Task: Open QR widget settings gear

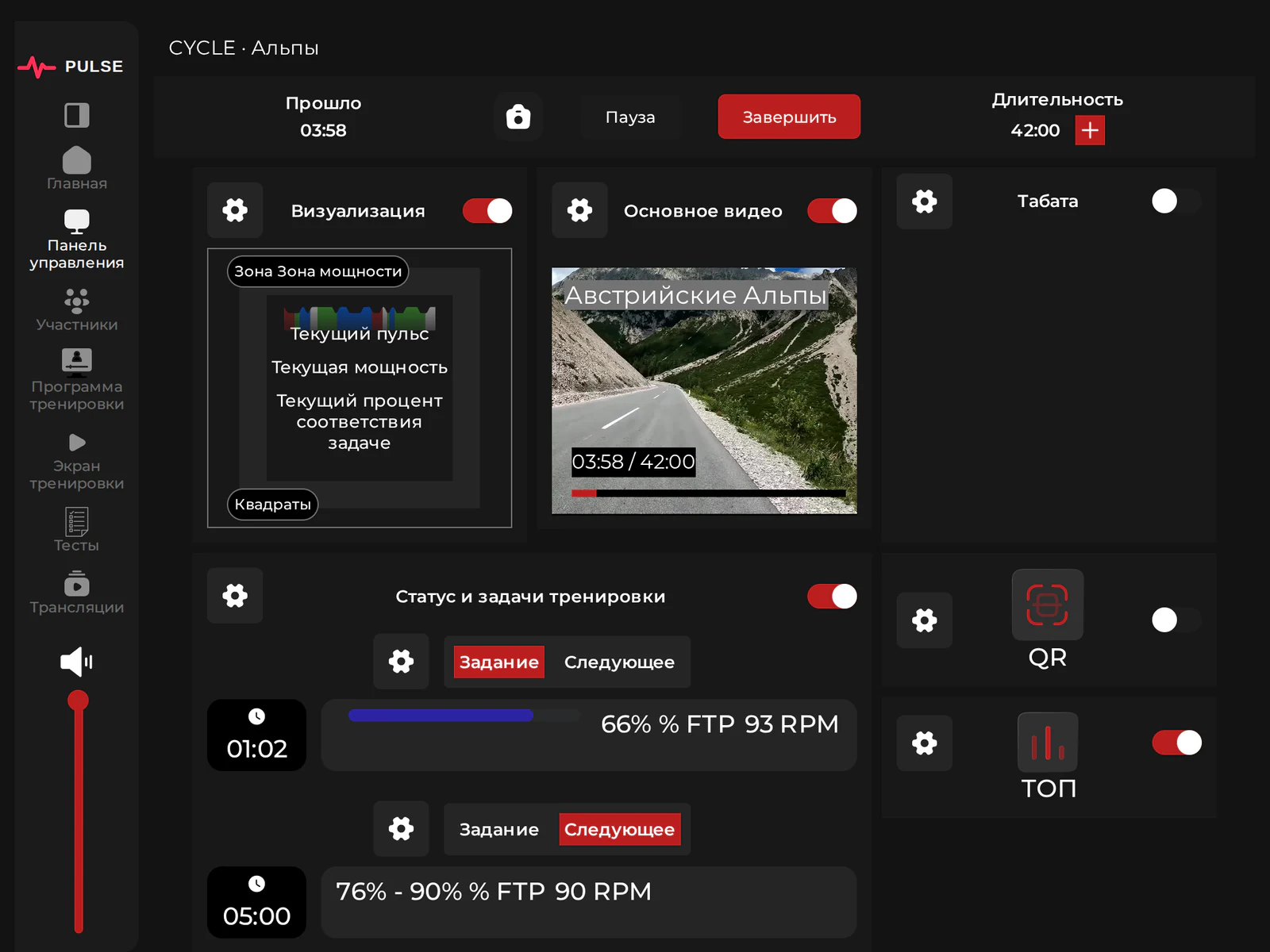Action: [925, 620]
